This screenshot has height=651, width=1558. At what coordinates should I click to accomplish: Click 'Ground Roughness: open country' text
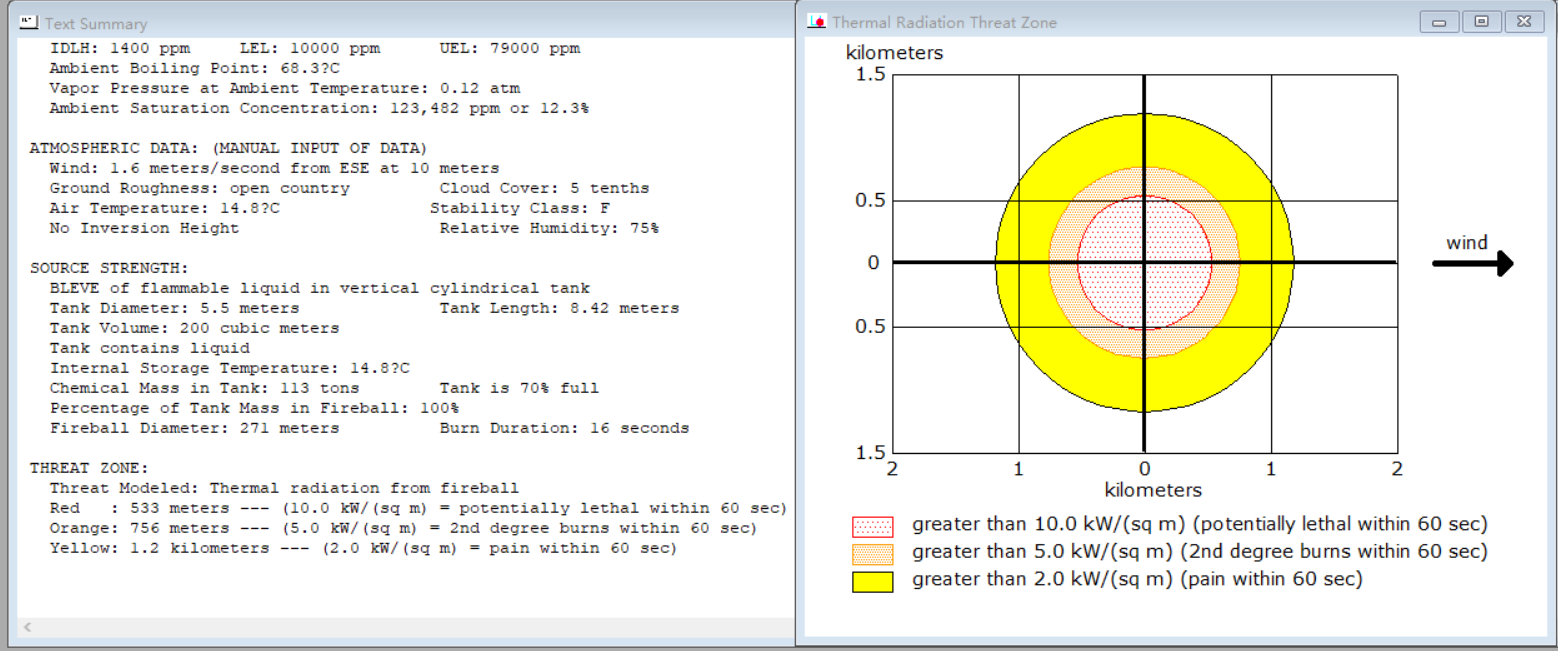coord(200,188)
